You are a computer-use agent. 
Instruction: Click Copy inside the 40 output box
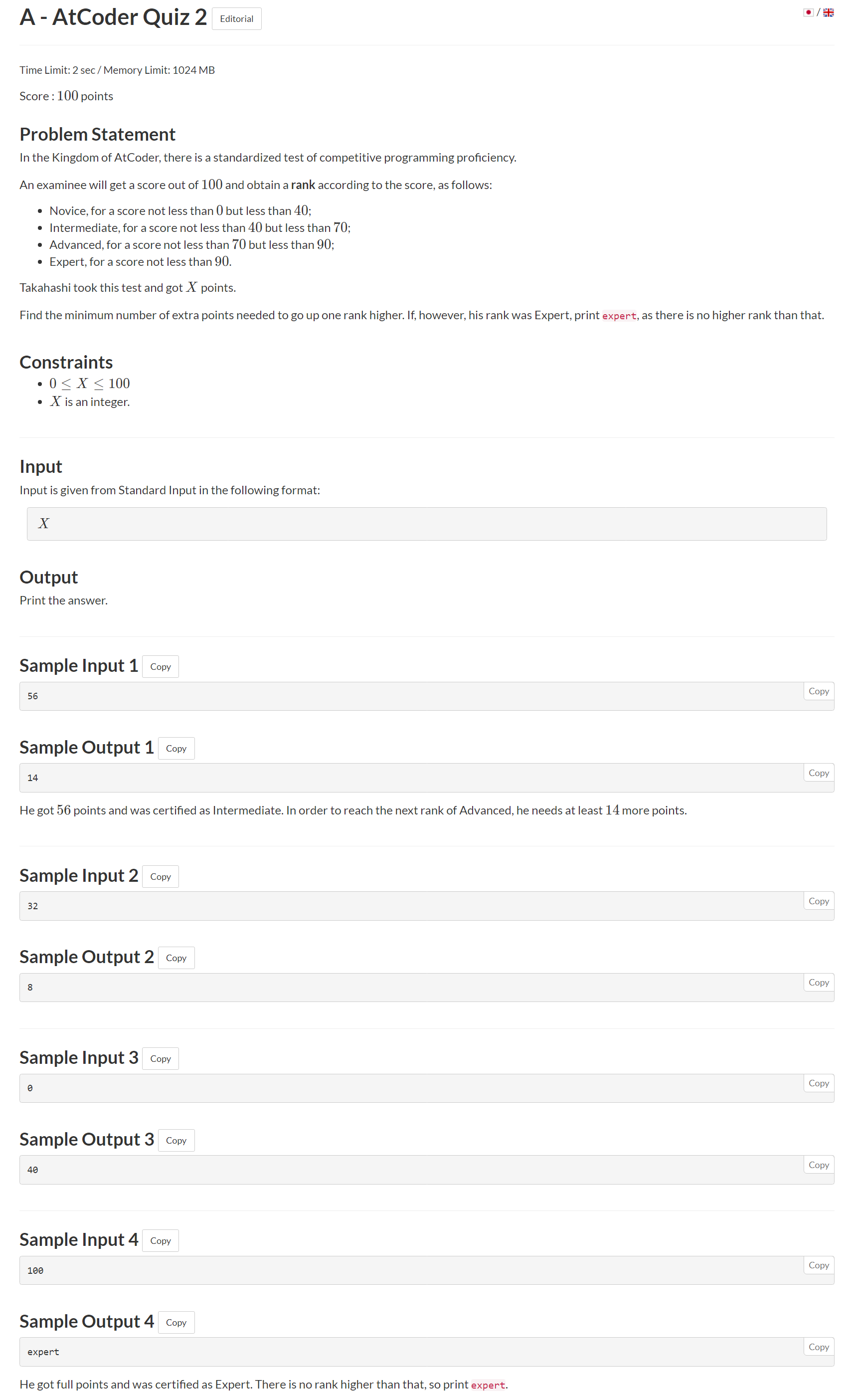818,1164
